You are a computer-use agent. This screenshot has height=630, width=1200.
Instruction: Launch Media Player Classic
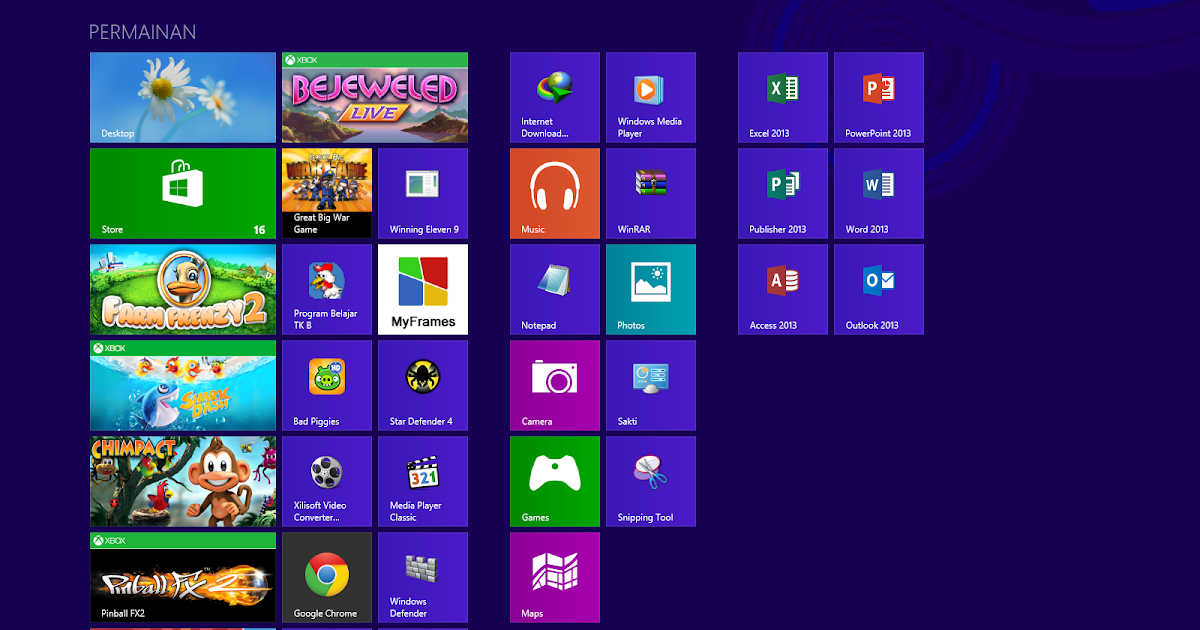[423, 481]
